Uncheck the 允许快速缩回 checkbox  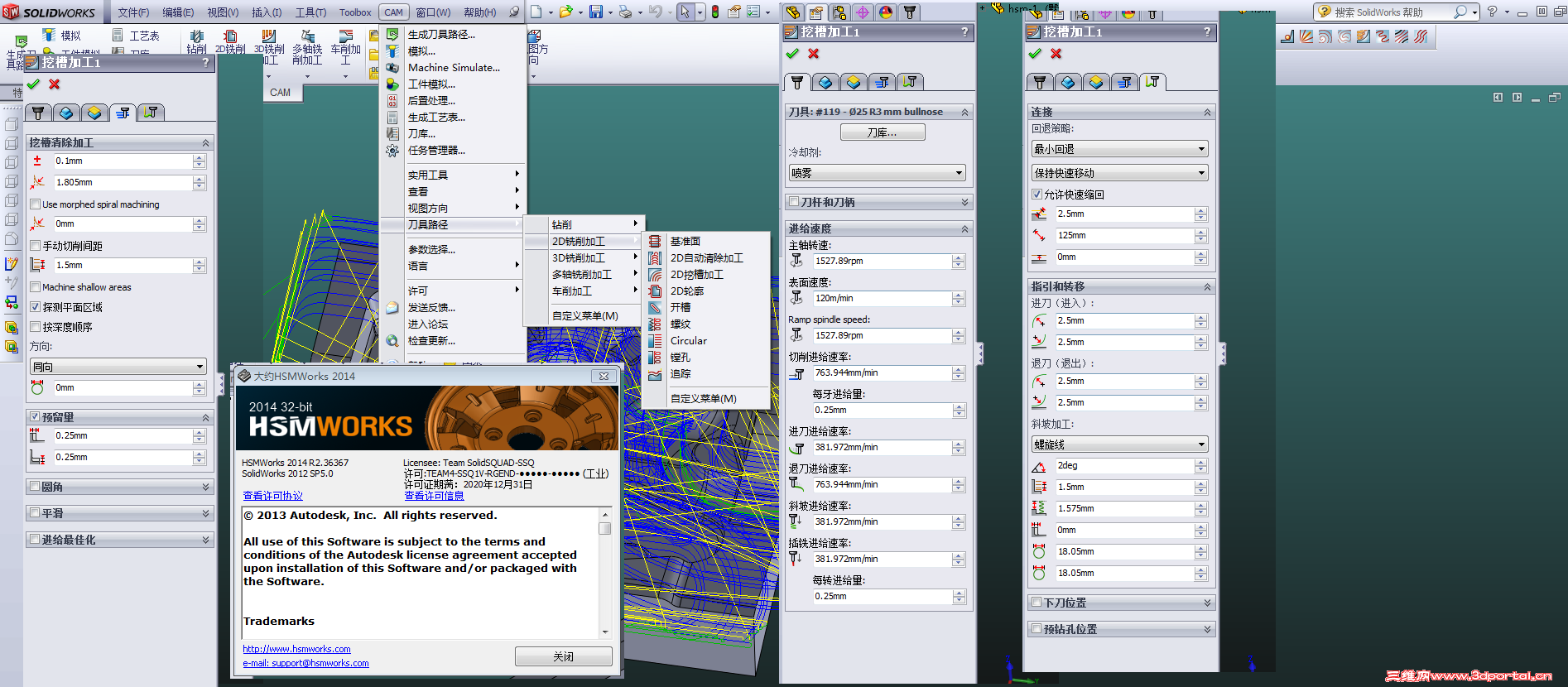coord(1037,195)
